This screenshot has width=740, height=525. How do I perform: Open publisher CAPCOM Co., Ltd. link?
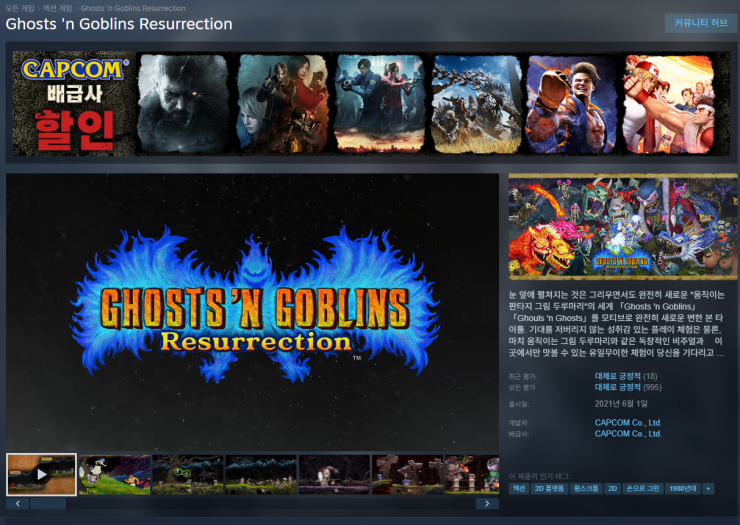(628, 434)
